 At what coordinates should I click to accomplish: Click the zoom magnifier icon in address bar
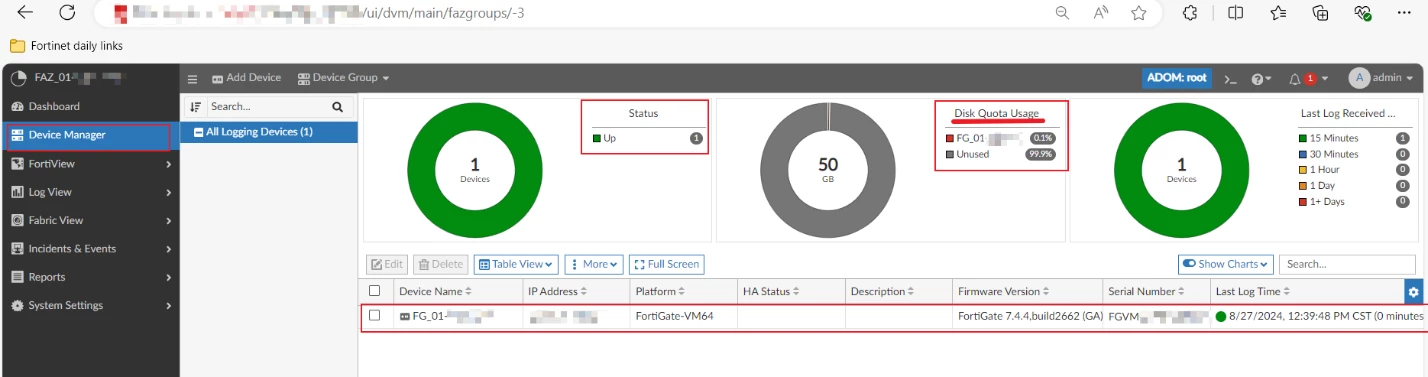coord(1062,13)
